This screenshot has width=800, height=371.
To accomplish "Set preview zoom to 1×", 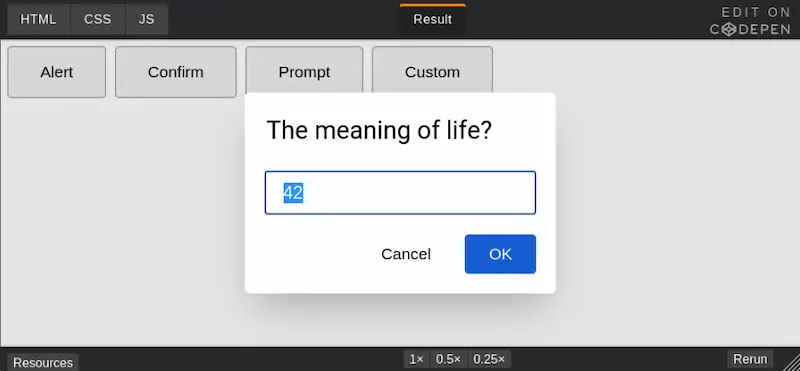I will [417, 359].
